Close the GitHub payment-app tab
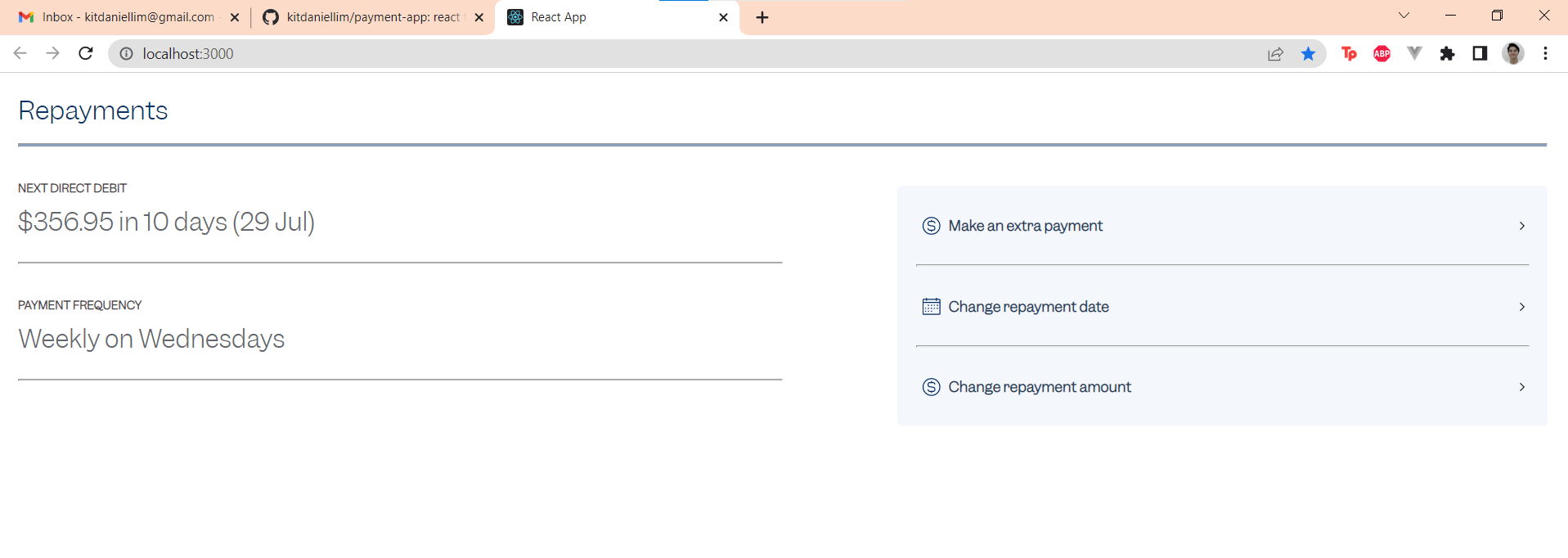Screen dimensions: 1568x558 pyautogui.click(x=479, y=17)
